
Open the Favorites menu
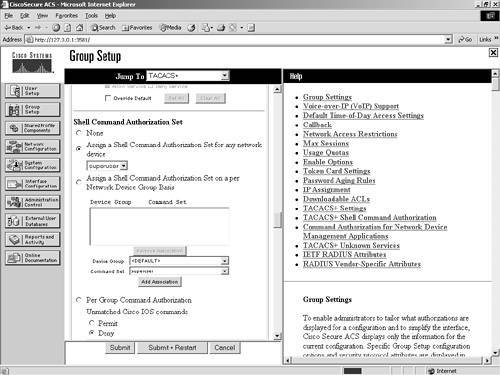pos(66,16)
